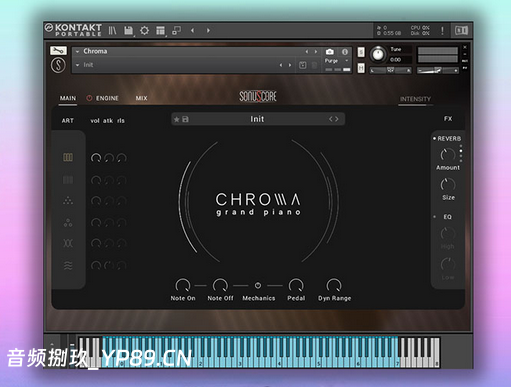Toggle the ENGINE power icon
This screenshot has width=511, height=387.
(89, 98)
